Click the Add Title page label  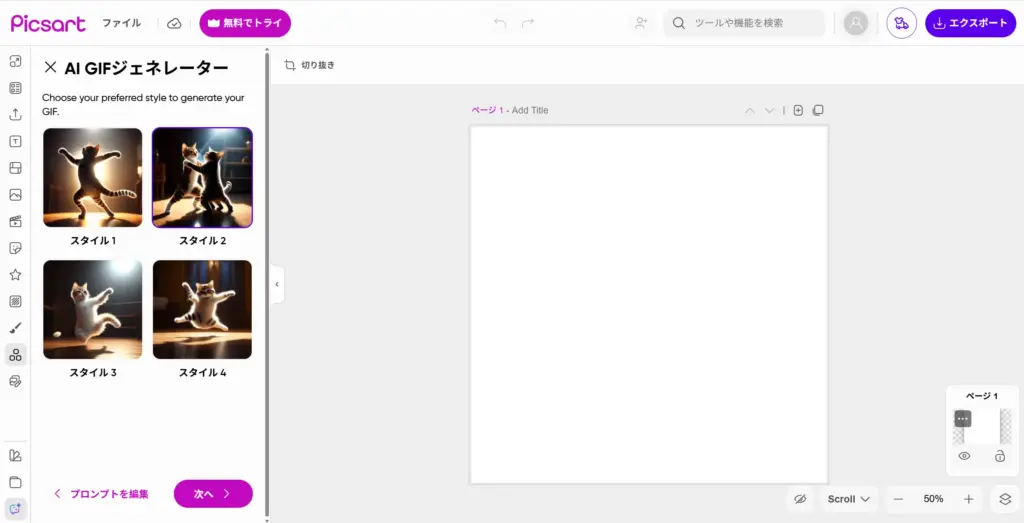(x=530, y=110)
